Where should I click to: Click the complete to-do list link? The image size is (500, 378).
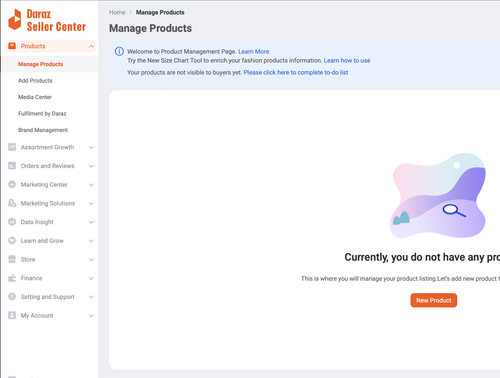tap(296, 72)
